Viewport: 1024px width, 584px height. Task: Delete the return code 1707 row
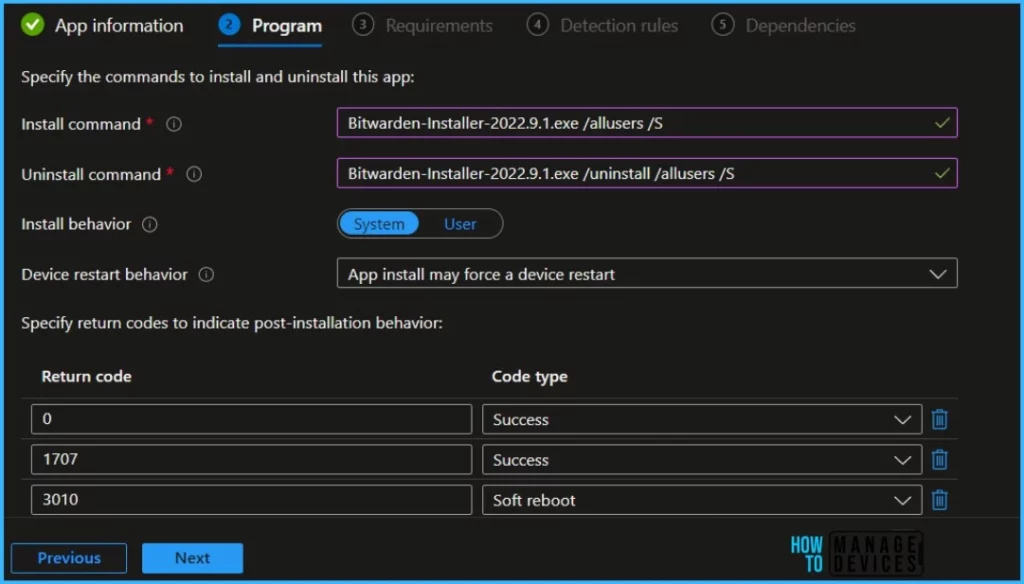click(939, 460)
